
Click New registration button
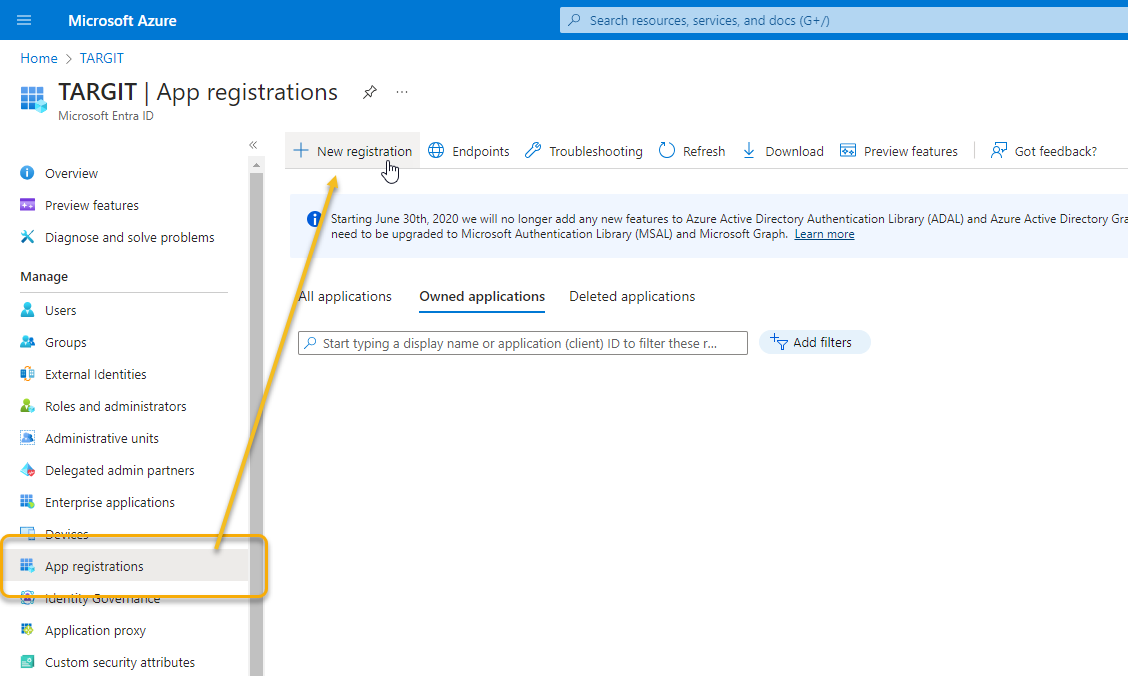click(x=352, y=151)
